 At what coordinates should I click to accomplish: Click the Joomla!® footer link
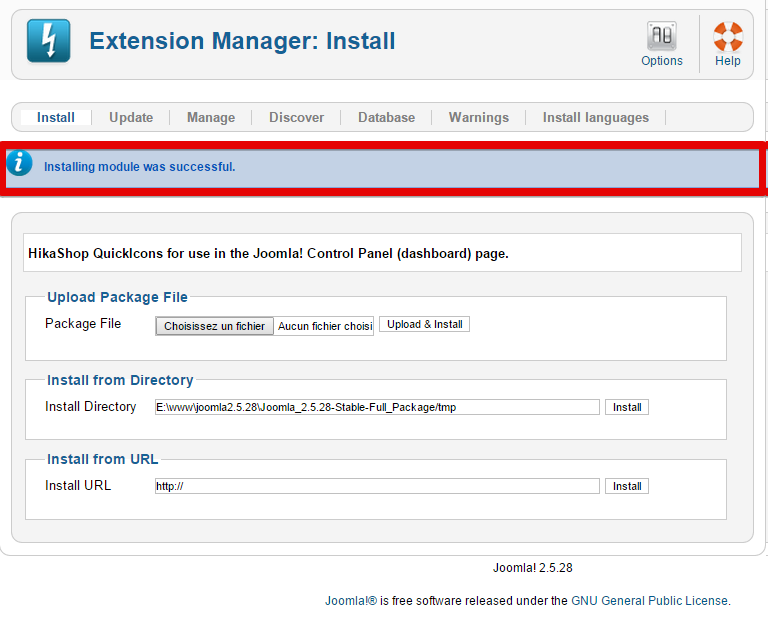(x=351, y=601)
